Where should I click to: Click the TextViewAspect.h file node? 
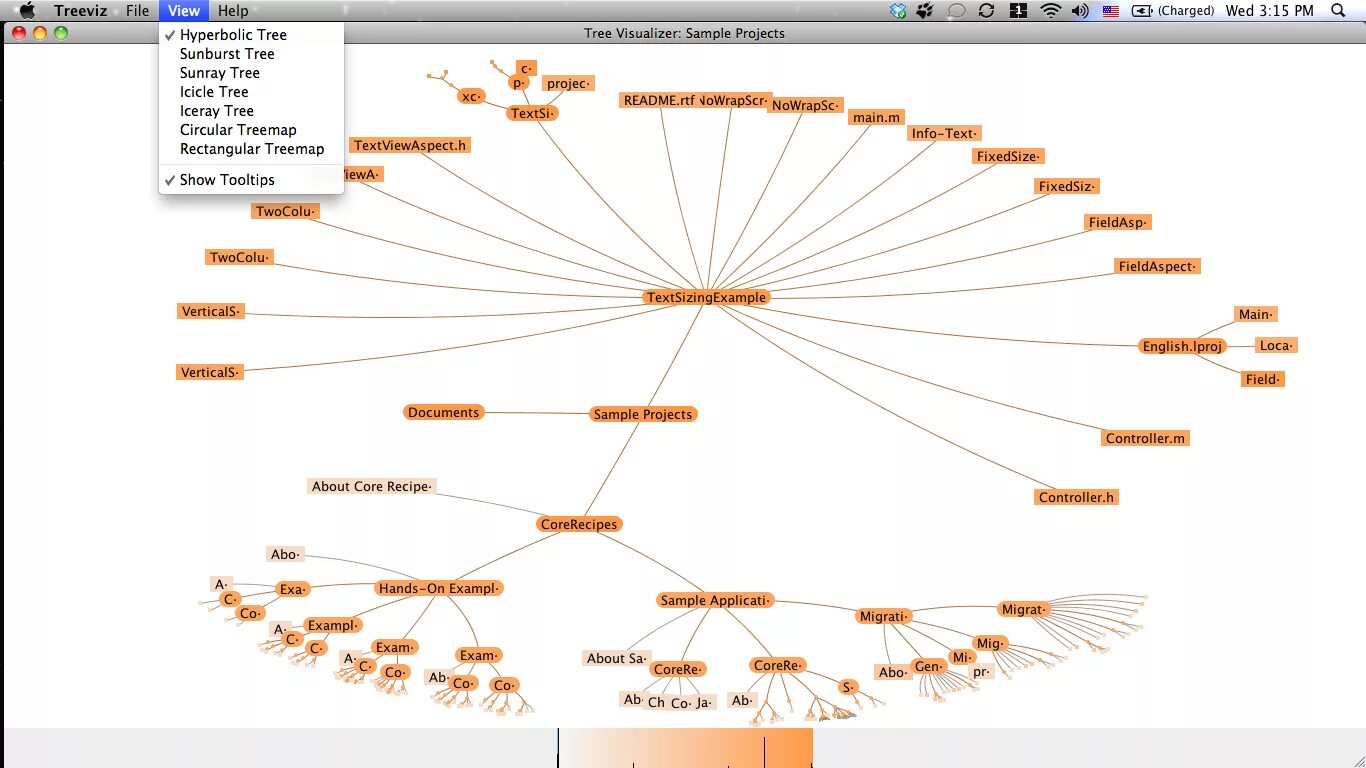(x=410, y=145)
